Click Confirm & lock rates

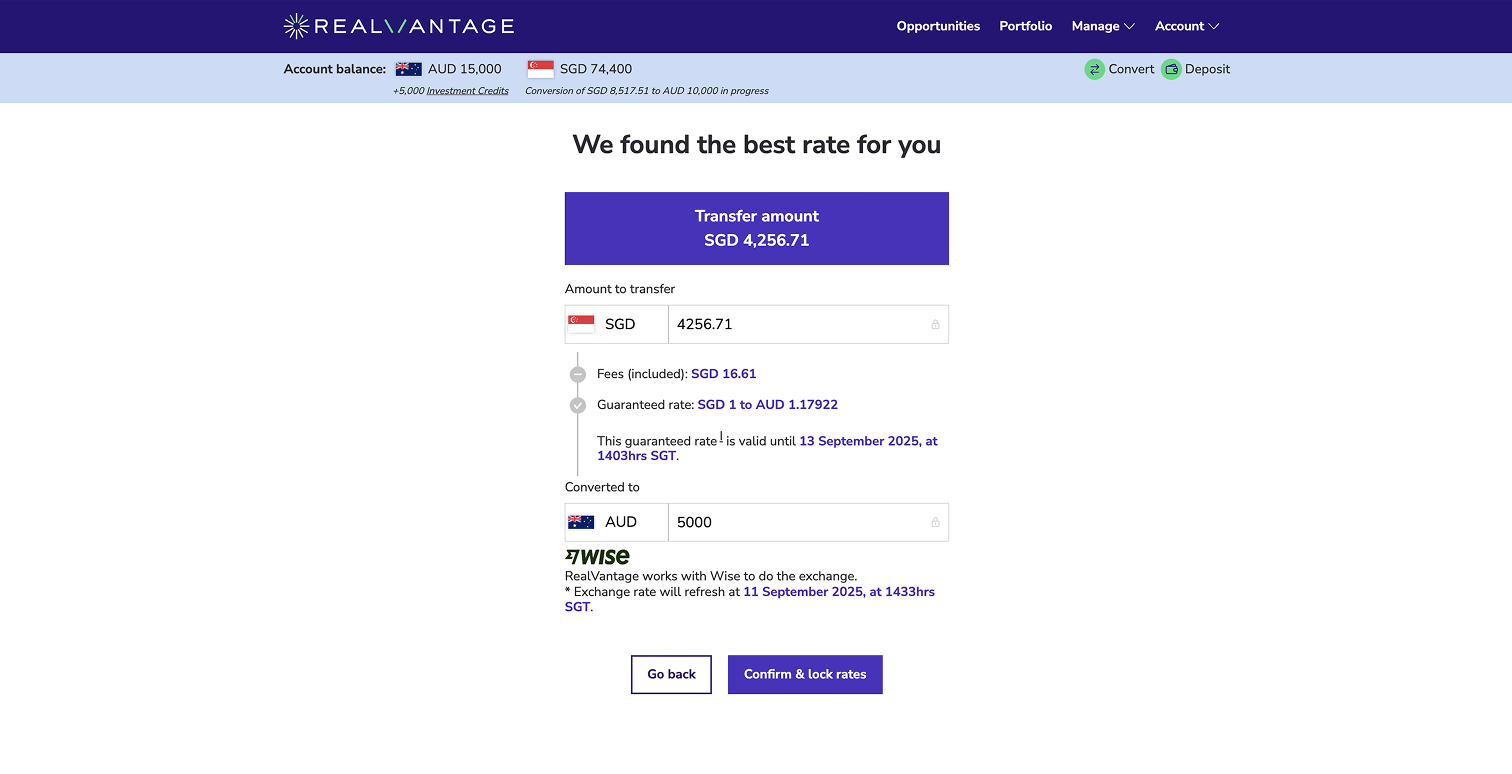(805, 674)
